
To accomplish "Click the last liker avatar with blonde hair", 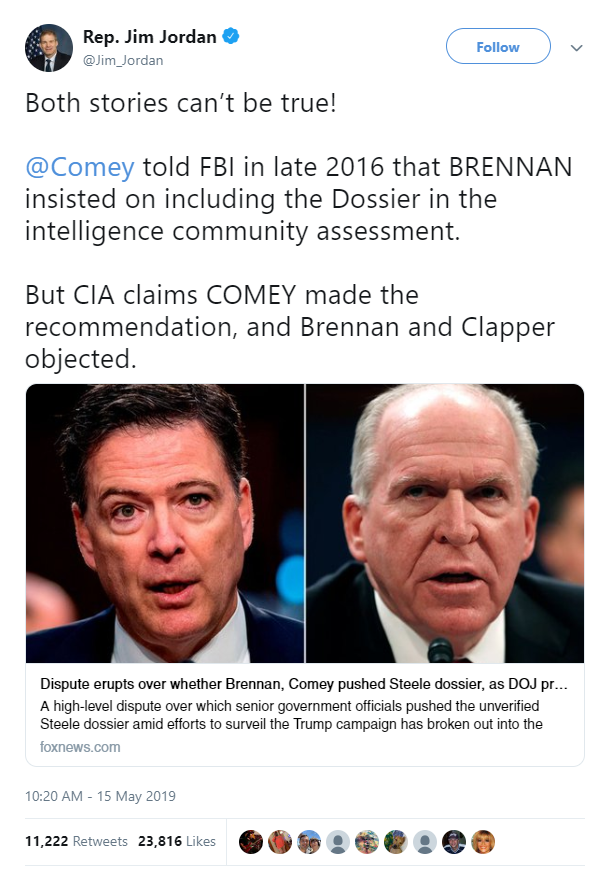I will 484,842.
